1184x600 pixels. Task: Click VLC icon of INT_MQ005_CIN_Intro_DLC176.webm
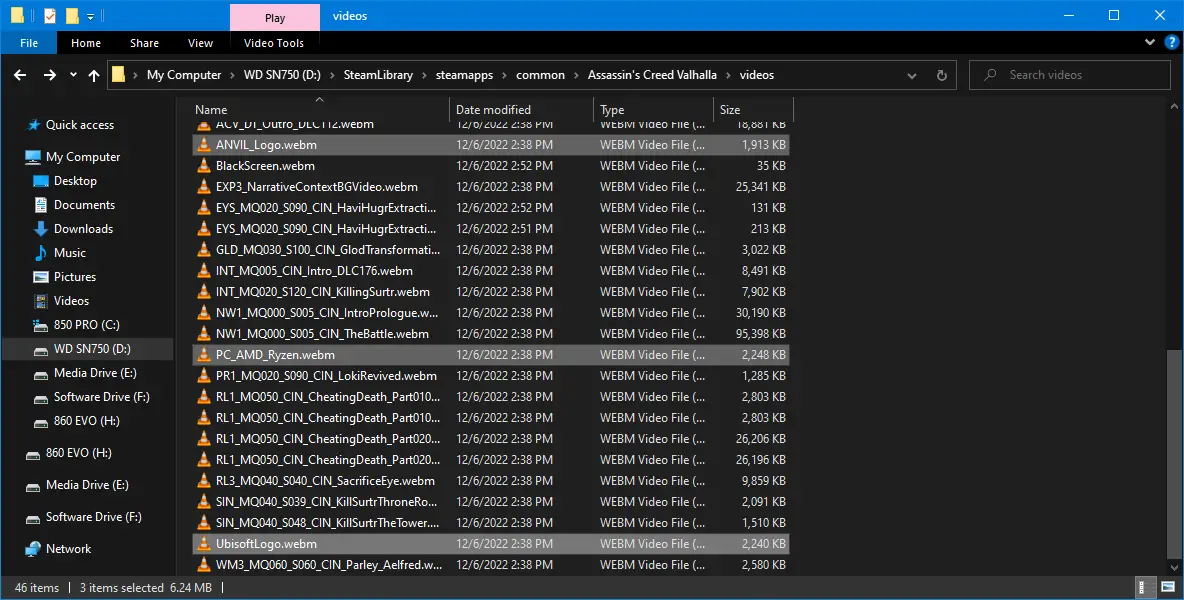[203, 270]
